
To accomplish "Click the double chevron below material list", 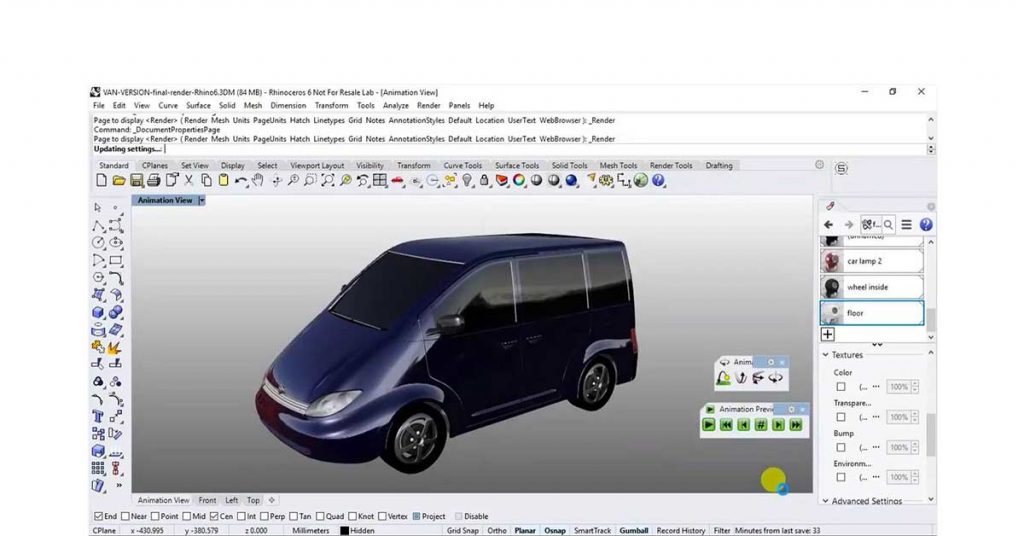I will (x=877, y=345).
